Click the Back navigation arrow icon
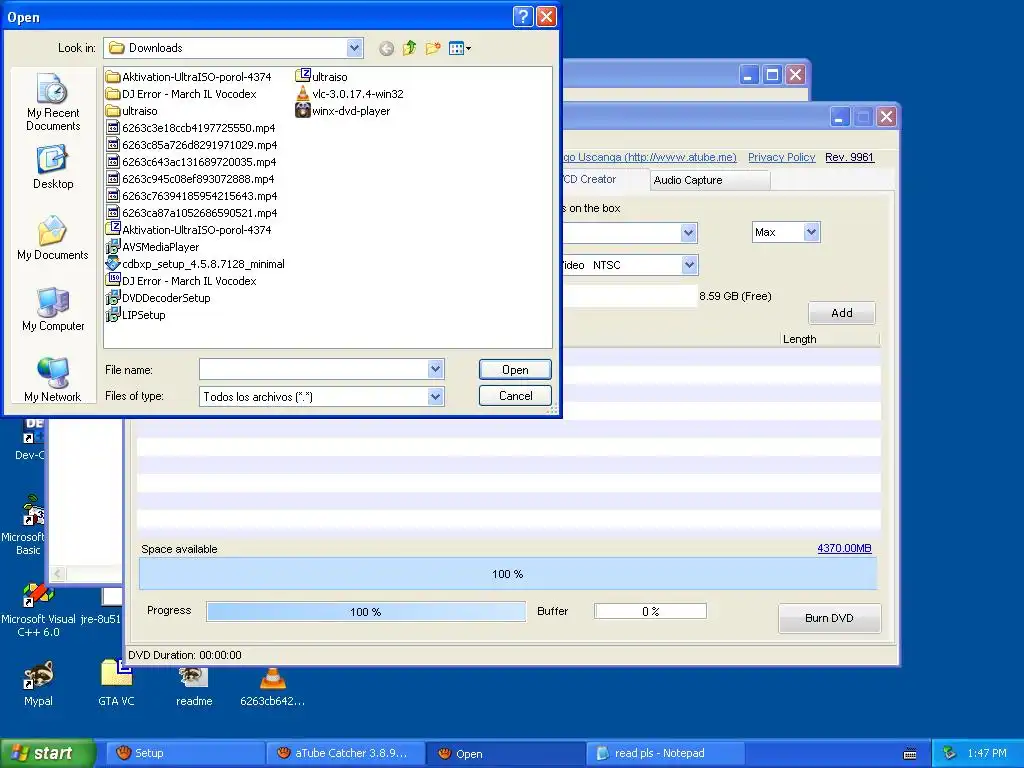Viewport: 1024px width, 768px height. tap(387, 48)
